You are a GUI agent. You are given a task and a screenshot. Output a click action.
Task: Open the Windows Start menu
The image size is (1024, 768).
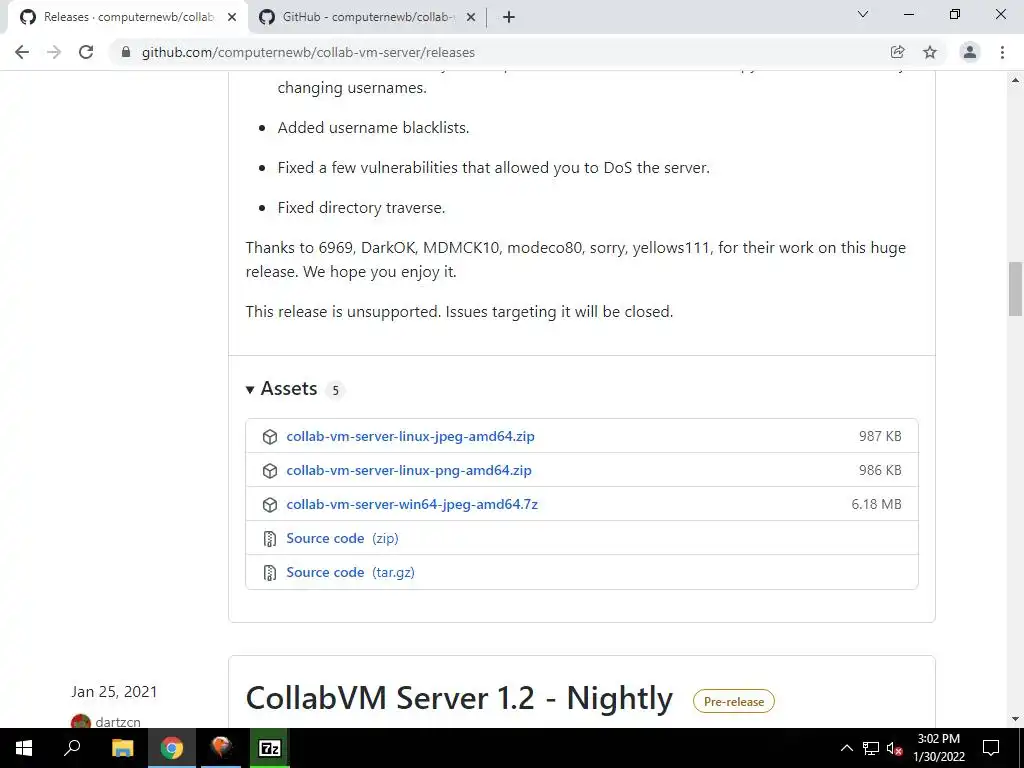point(24,748)
